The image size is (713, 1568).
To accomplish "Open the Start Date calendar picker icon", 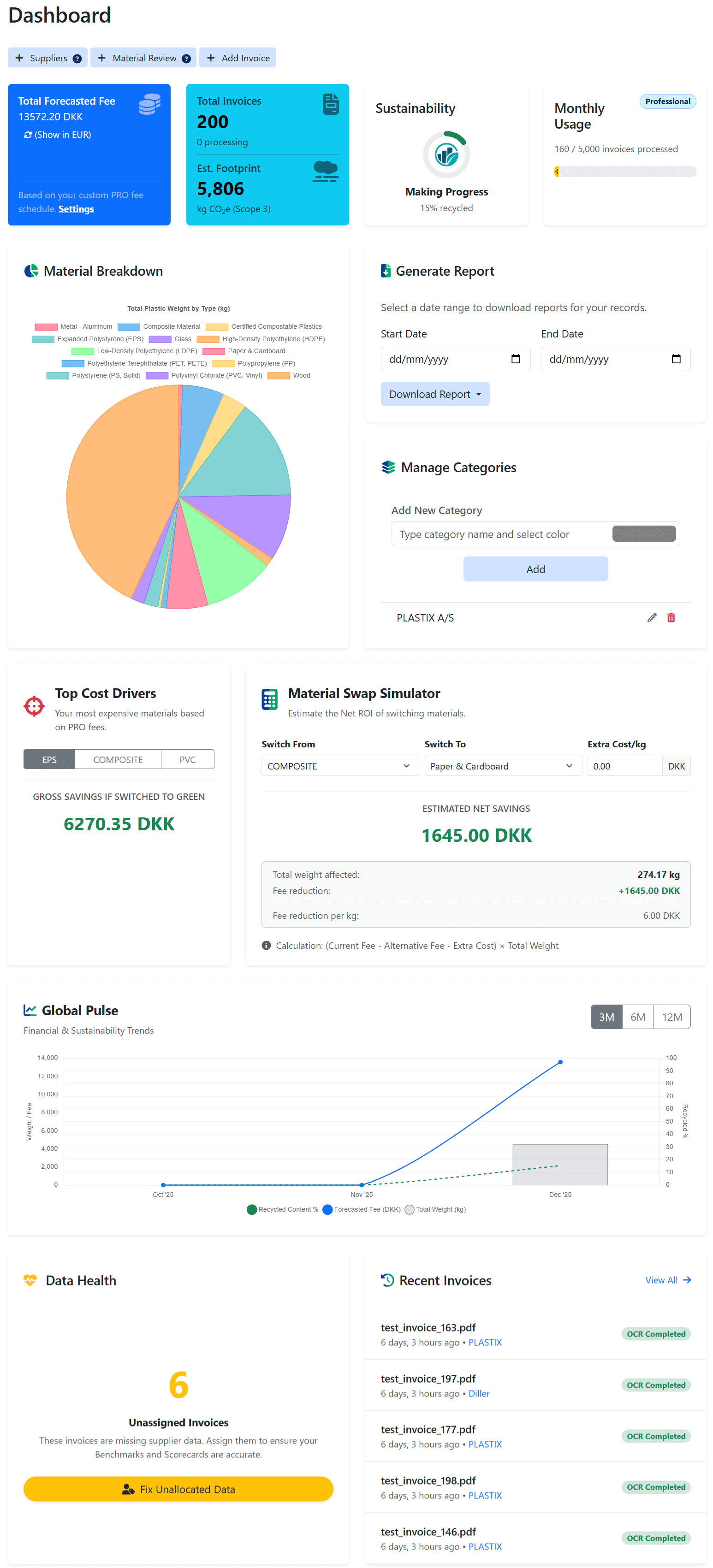I will [515, 359].
